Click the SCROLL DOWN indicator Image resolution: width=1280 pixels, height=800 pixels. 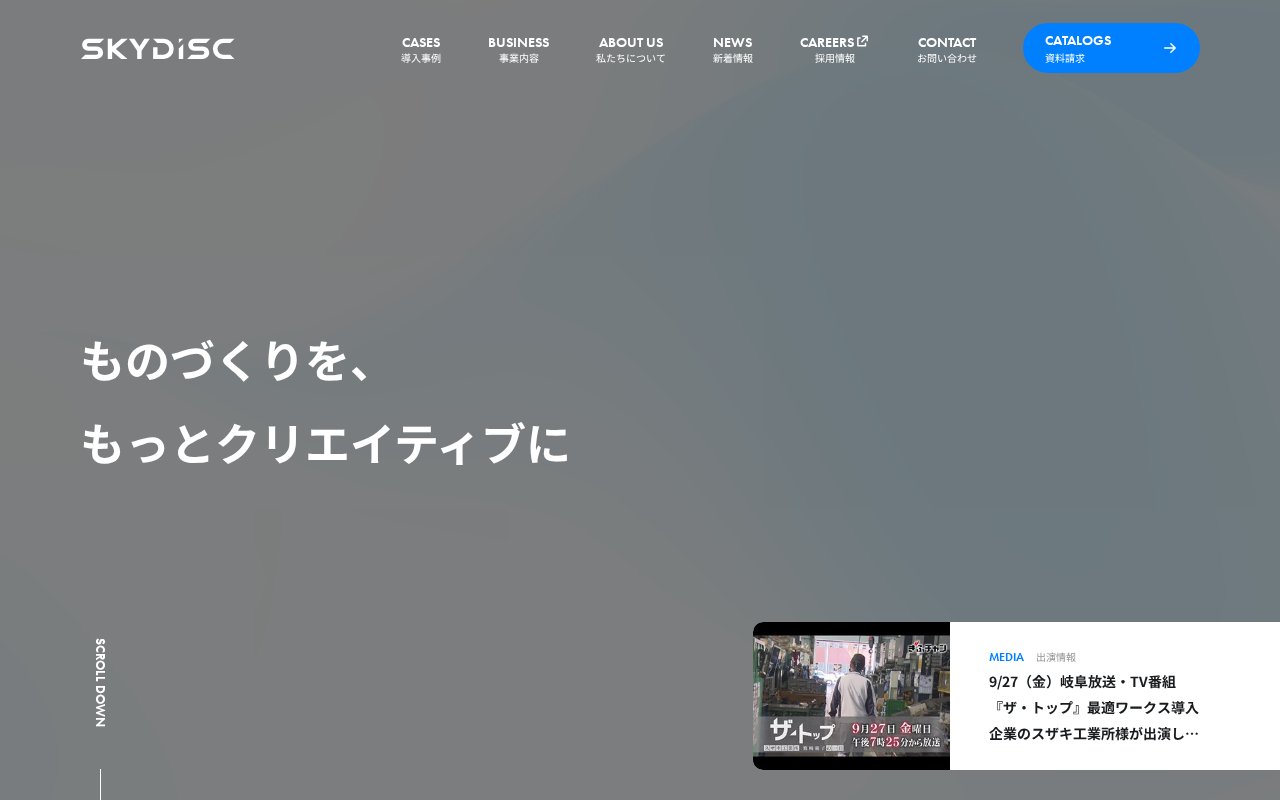(x=100, y=683)
